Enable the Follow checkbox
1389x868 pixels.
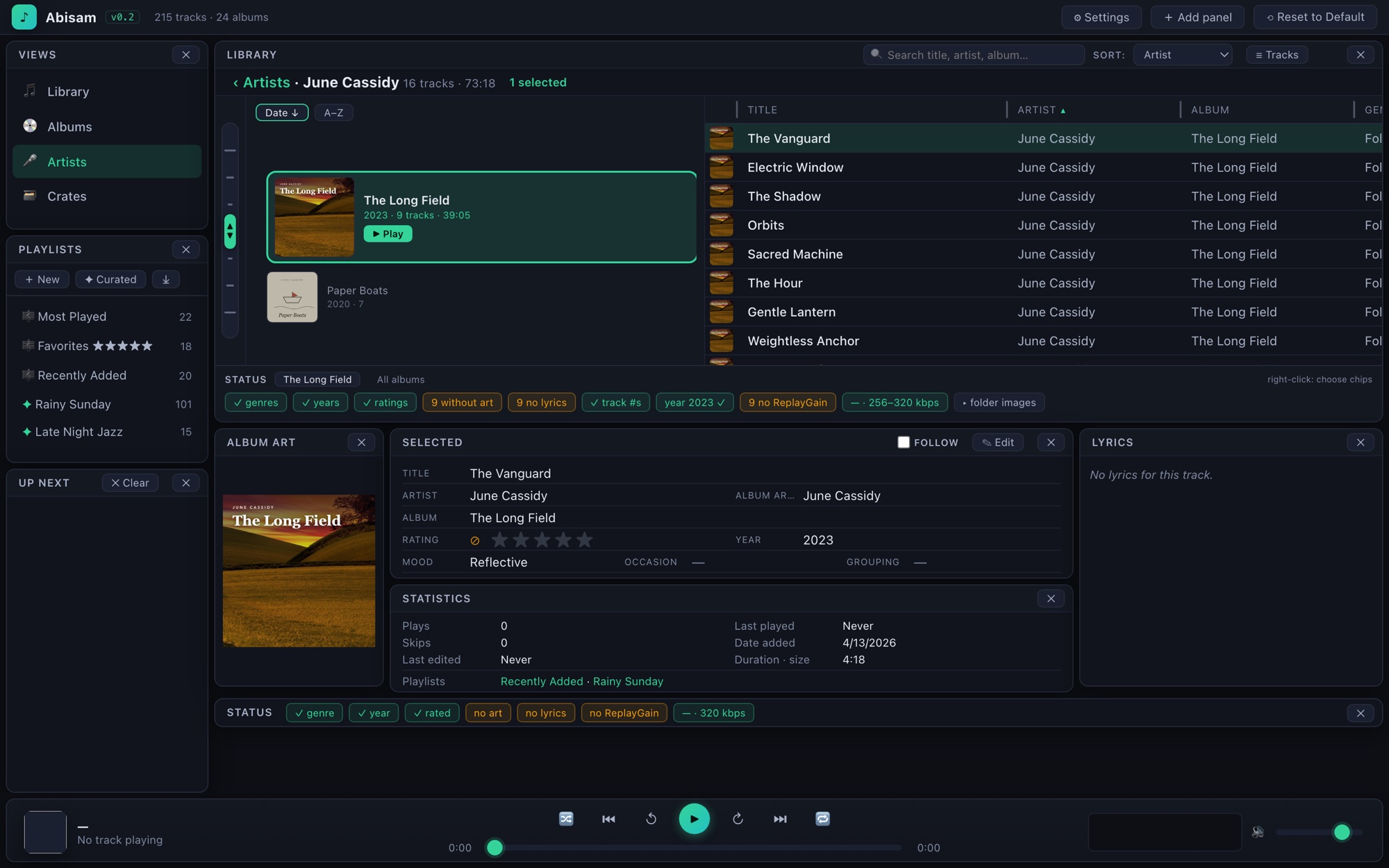[x=904, y=442]
